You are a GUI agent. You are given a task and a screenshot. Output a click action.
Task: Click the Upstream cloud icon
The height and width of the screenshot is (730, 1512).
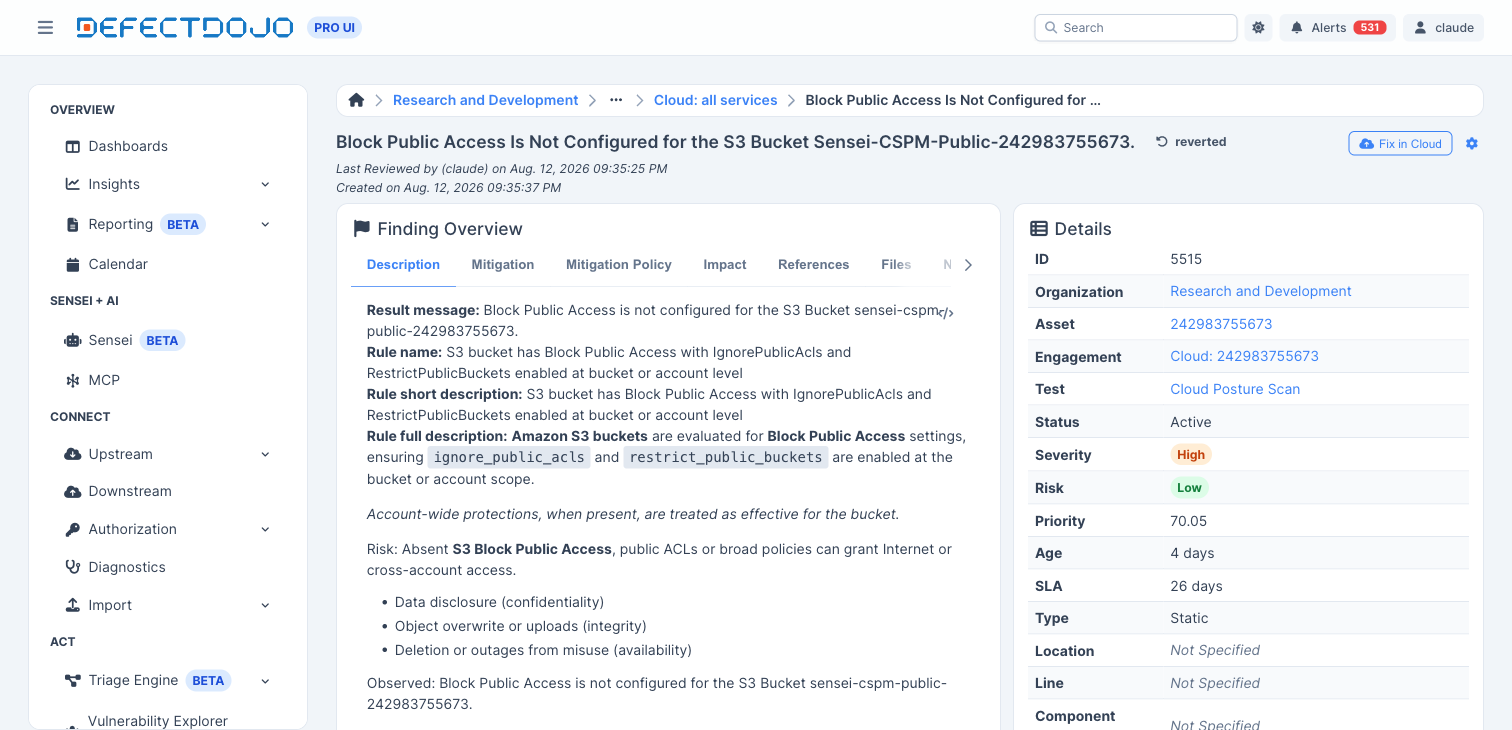[x=72, y=454]
